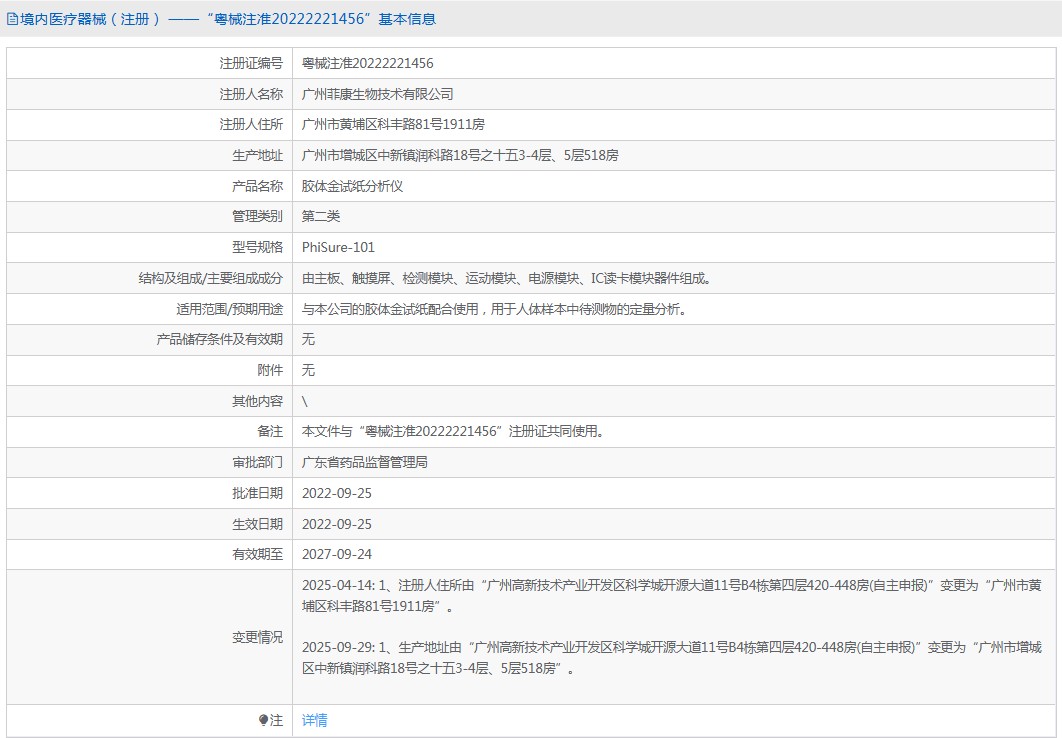Click the 生效日期 label cell

point(150,525)
